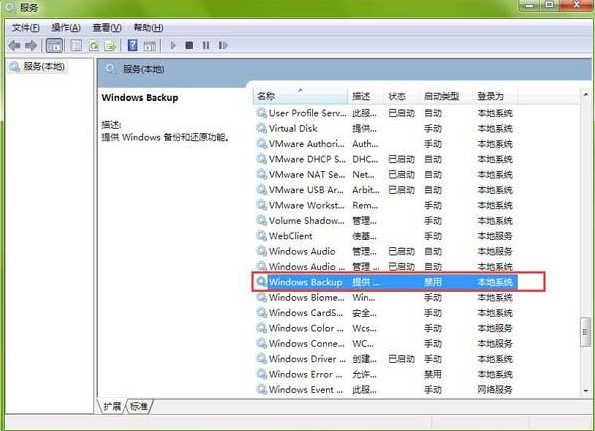The height and width of the screenshot is (431, 595).
Task: Select the Windows Driver Foundation service name
Action: click(307, 359)
